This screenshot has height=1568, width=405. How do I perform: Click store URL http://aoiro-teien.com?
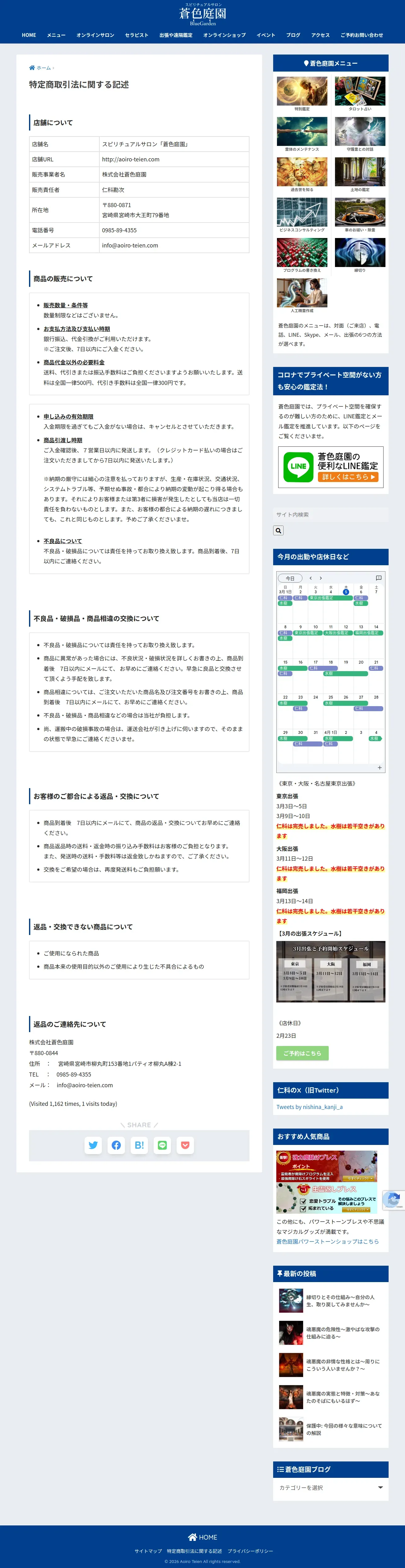[x=131, y=159]
